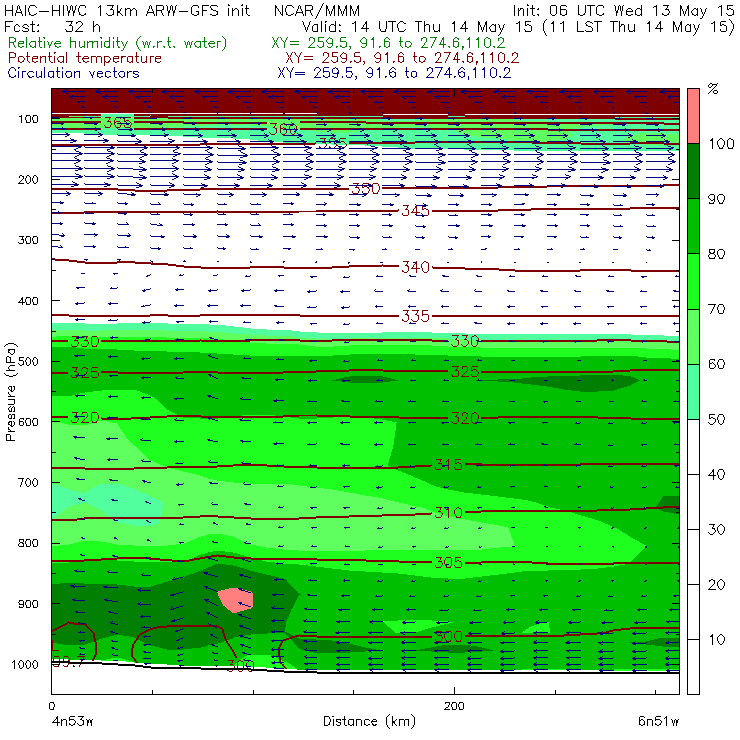Click the 700 hPa pressure tick label
This screenshot has width=740, height=740.
[x=28, y=482]
